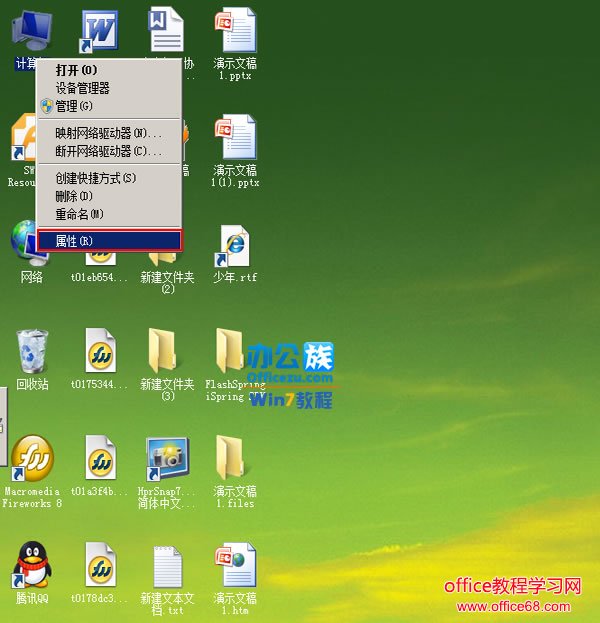Select the 演示文稿1.files folder
The width and height of the screenshot is (600, 623).
(230, 458)
